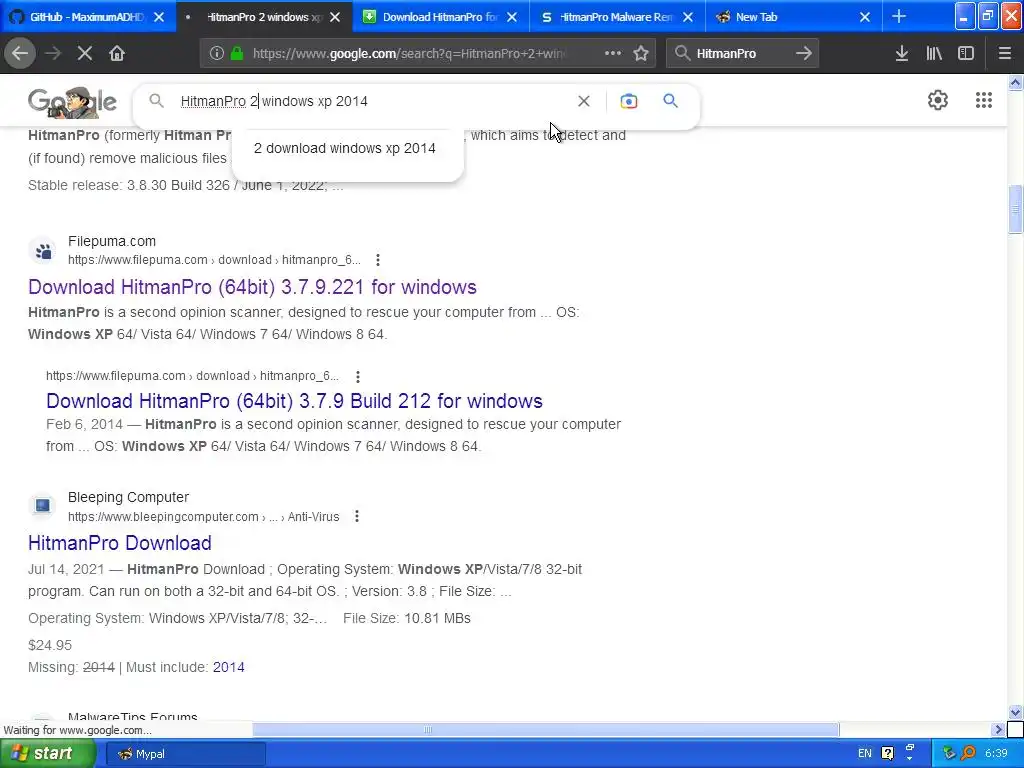Click inside the Google search box
This screenshot has height=768, width=1024.
click(372, 101)
